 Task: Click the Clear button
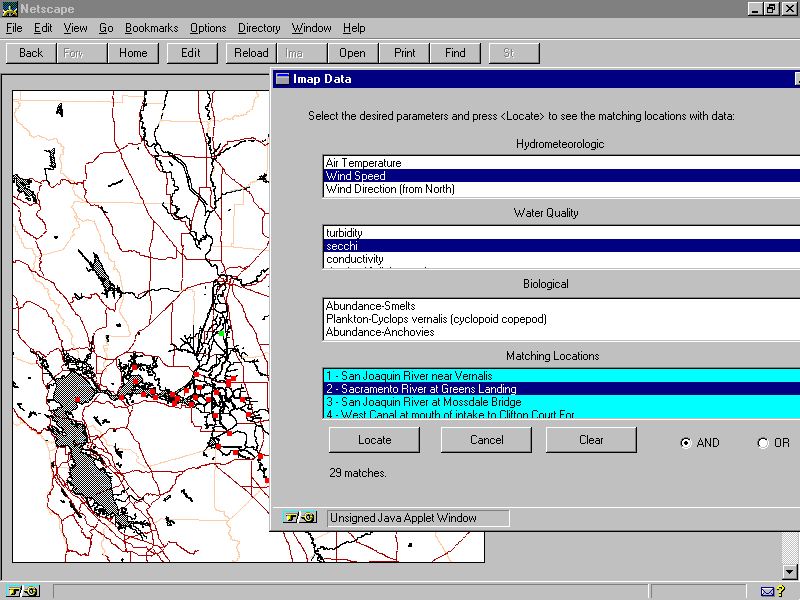[x=591, y=440]
